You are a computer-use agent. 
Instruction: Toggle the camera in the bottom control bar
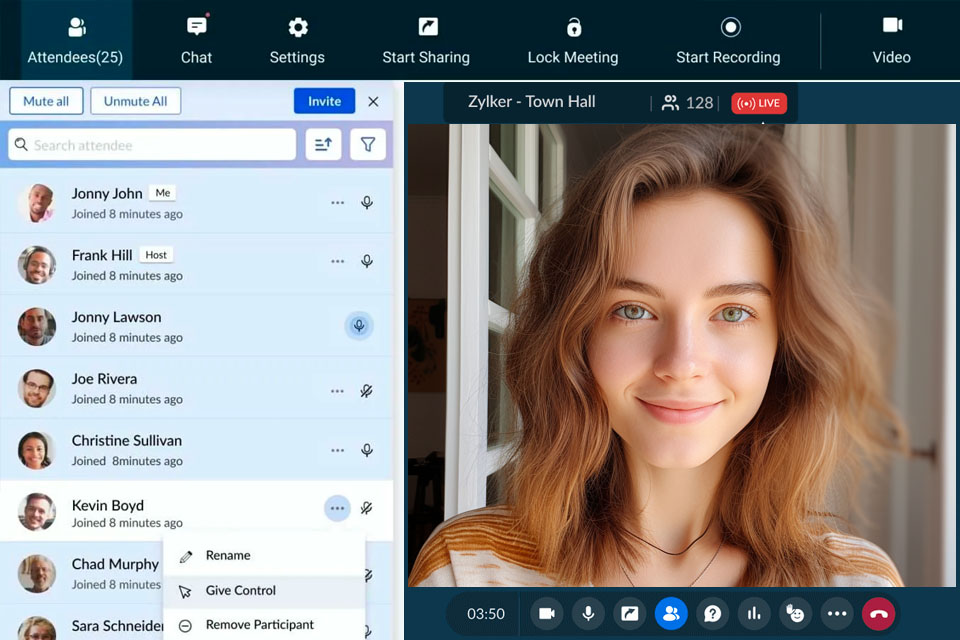pyautogui.click(x=547, y=613)
